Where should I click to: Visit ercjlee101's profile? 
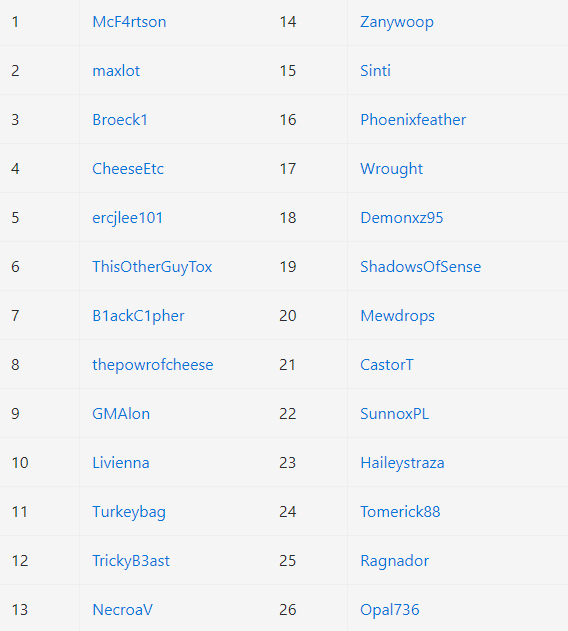coord(128,218)
